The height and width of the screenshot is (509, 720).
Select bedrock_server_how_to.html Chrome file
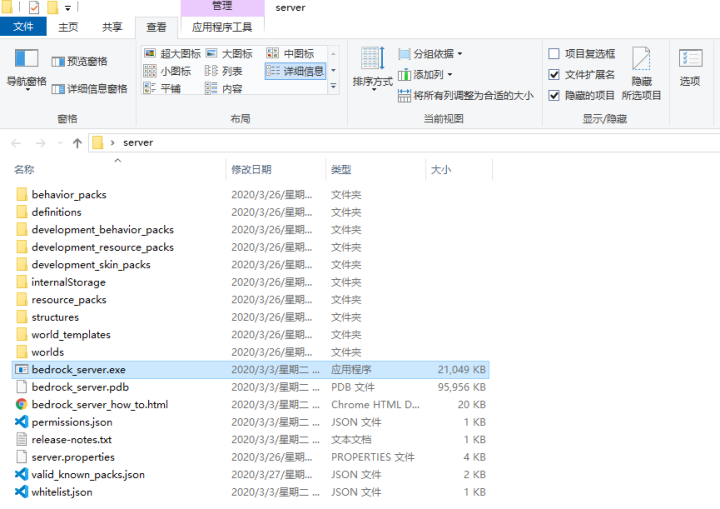[251, 405]
